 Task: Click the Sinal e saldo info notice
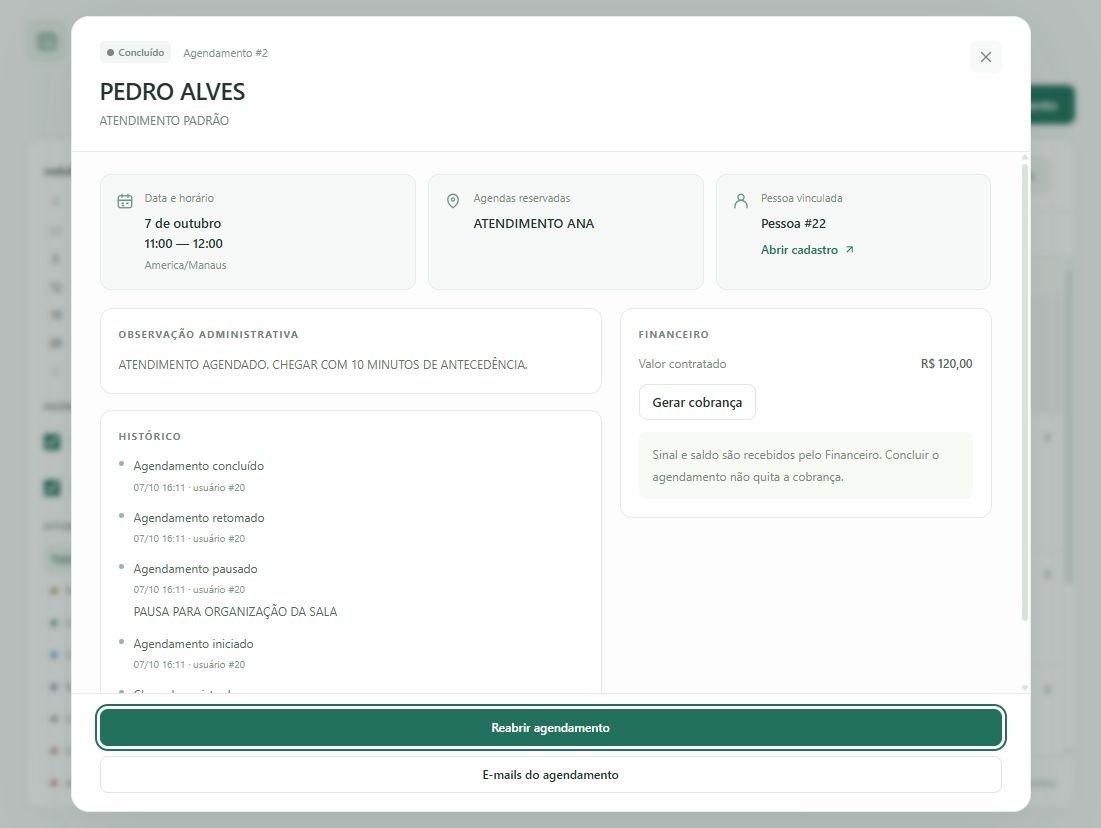[x=805, y=466]
